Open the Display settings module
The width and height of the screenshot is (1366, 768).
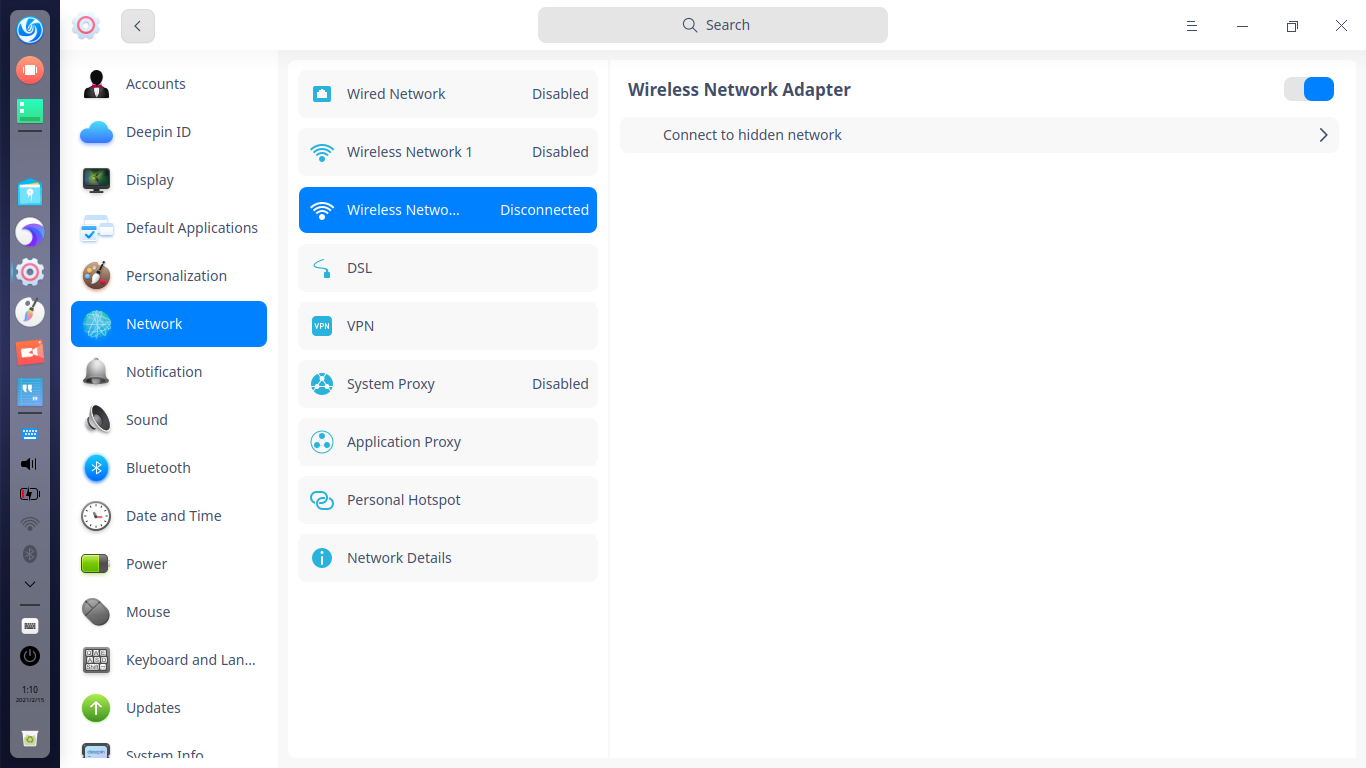pyautogui.click(x=169, y=180)
